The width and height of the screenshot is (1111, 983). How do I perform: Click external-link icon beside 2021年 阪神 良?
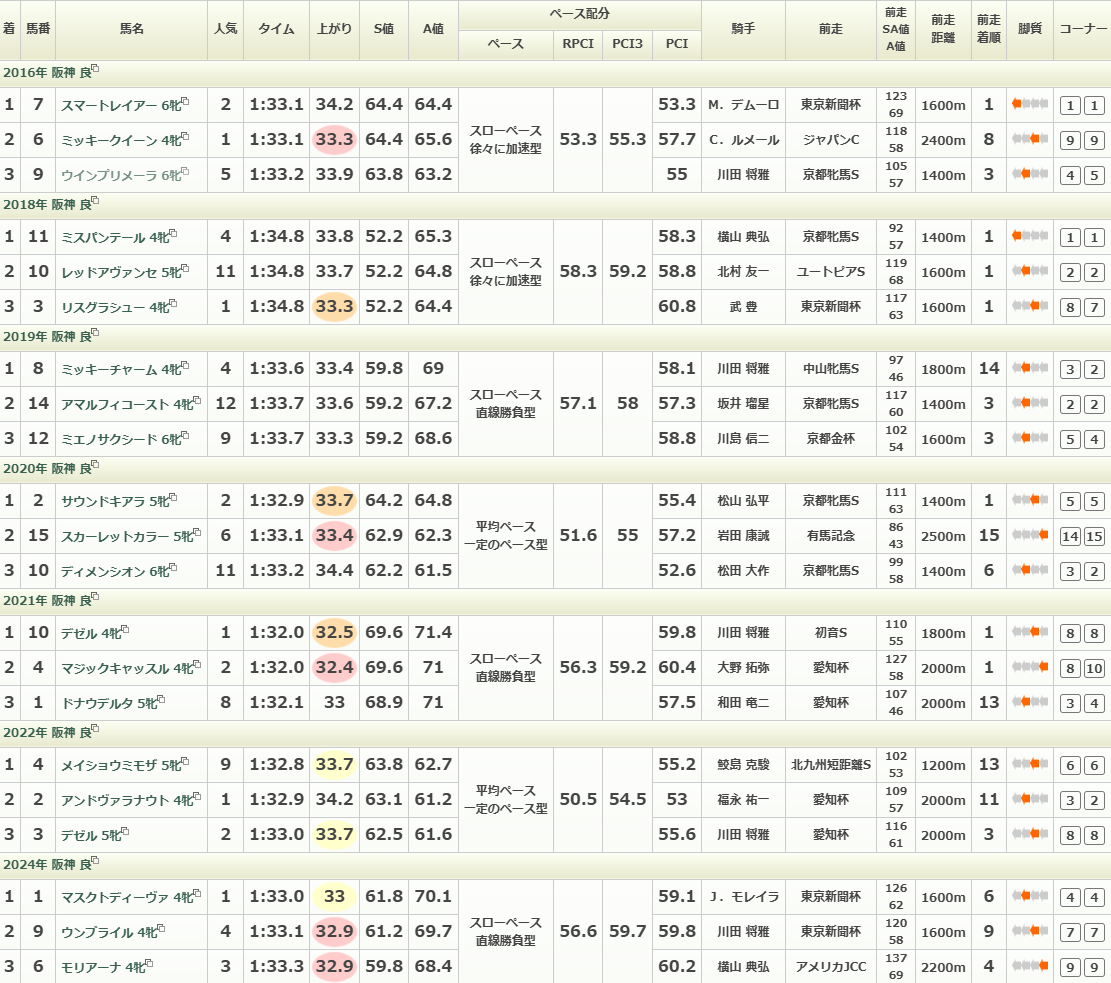pyautogui.click(x=95, y=598)
